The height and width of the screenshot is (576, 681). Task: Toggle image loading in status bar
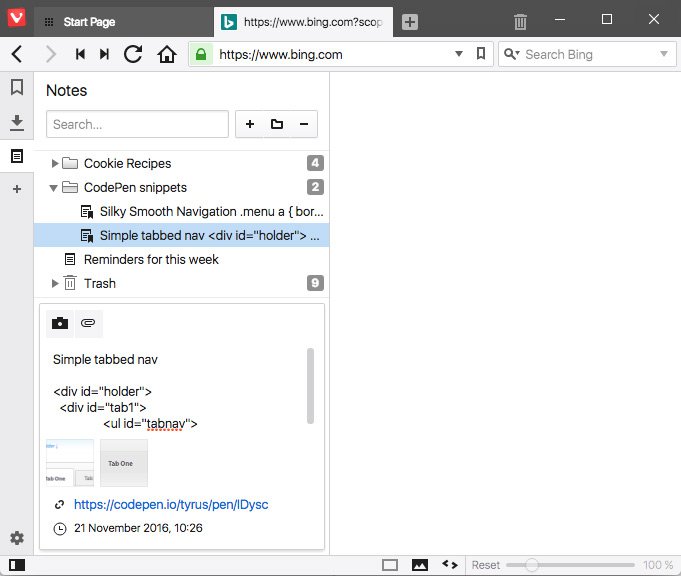pyautogui.click(x=420, y=565)
